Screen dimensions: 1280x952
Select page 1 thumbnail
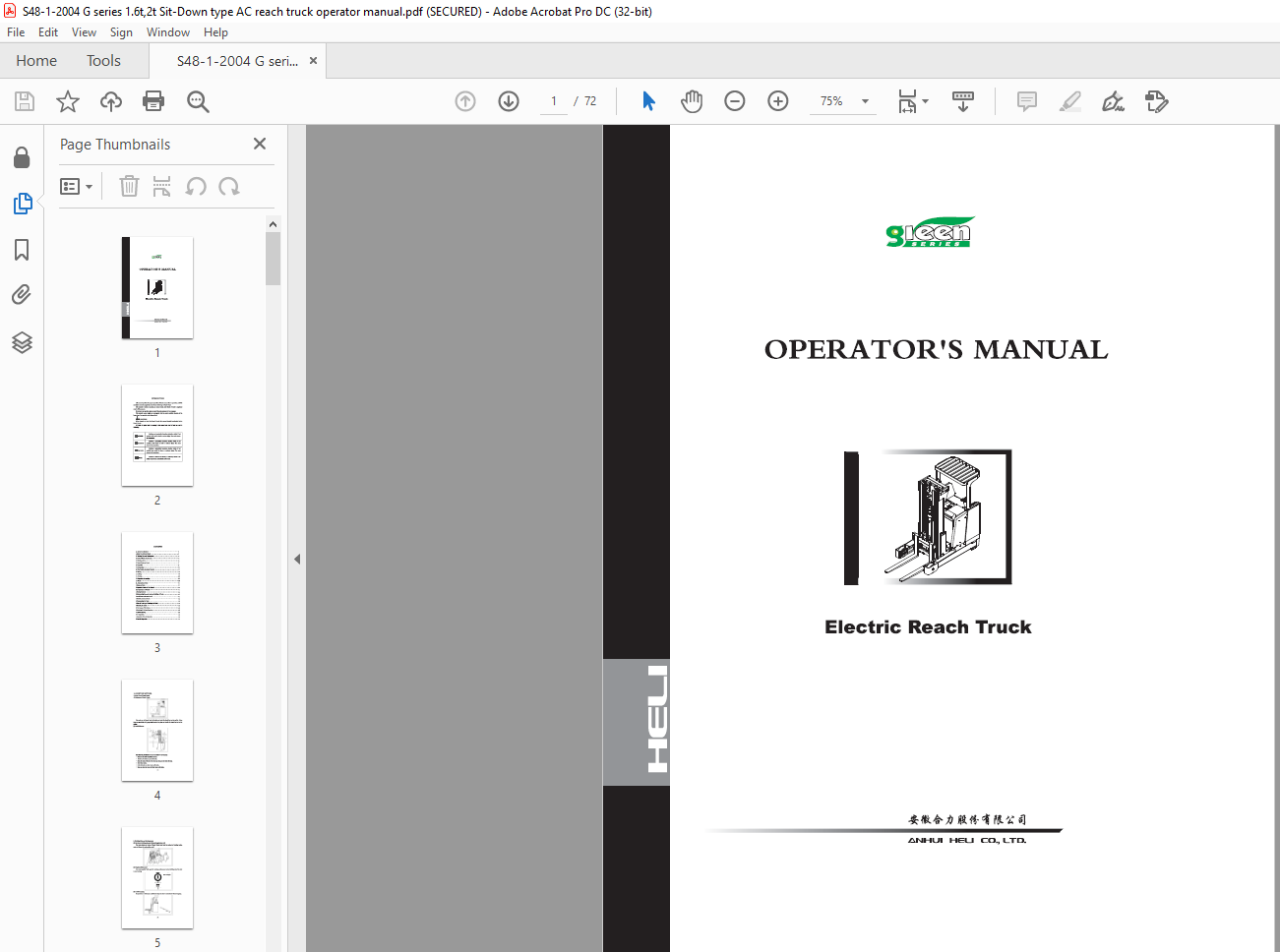[157, 287]
